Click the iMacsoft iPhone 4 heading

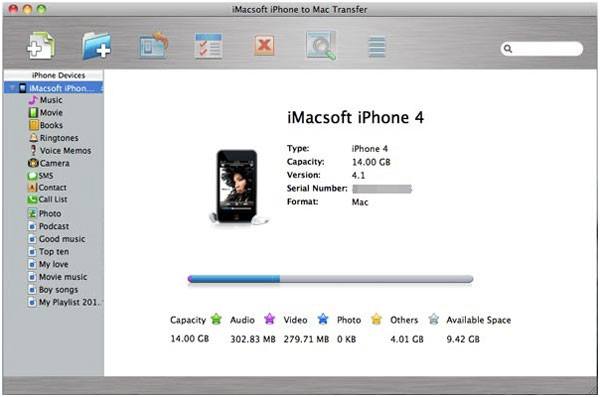click(x=355, y=118)
